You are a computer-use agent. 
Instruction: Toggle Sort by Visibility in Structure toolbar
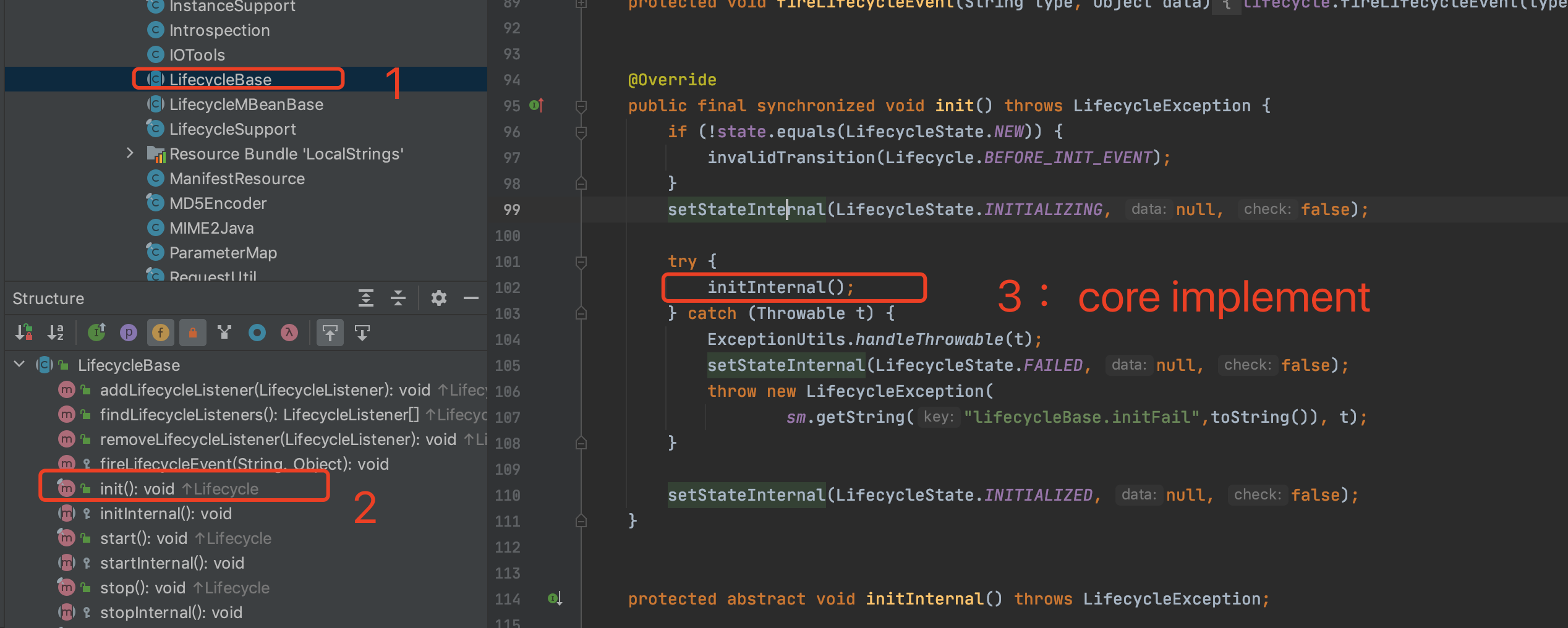pyautogui.click(x=24, y=333)
